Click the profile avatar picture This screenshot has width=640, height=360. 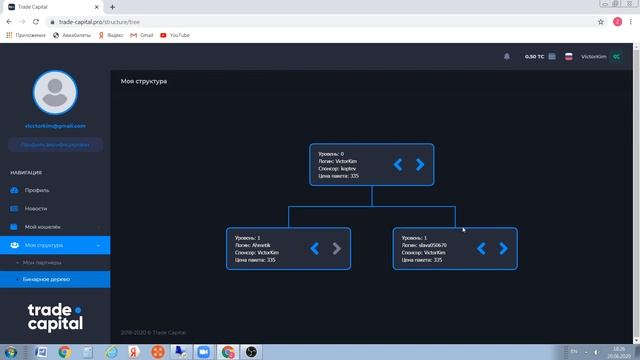55,92
